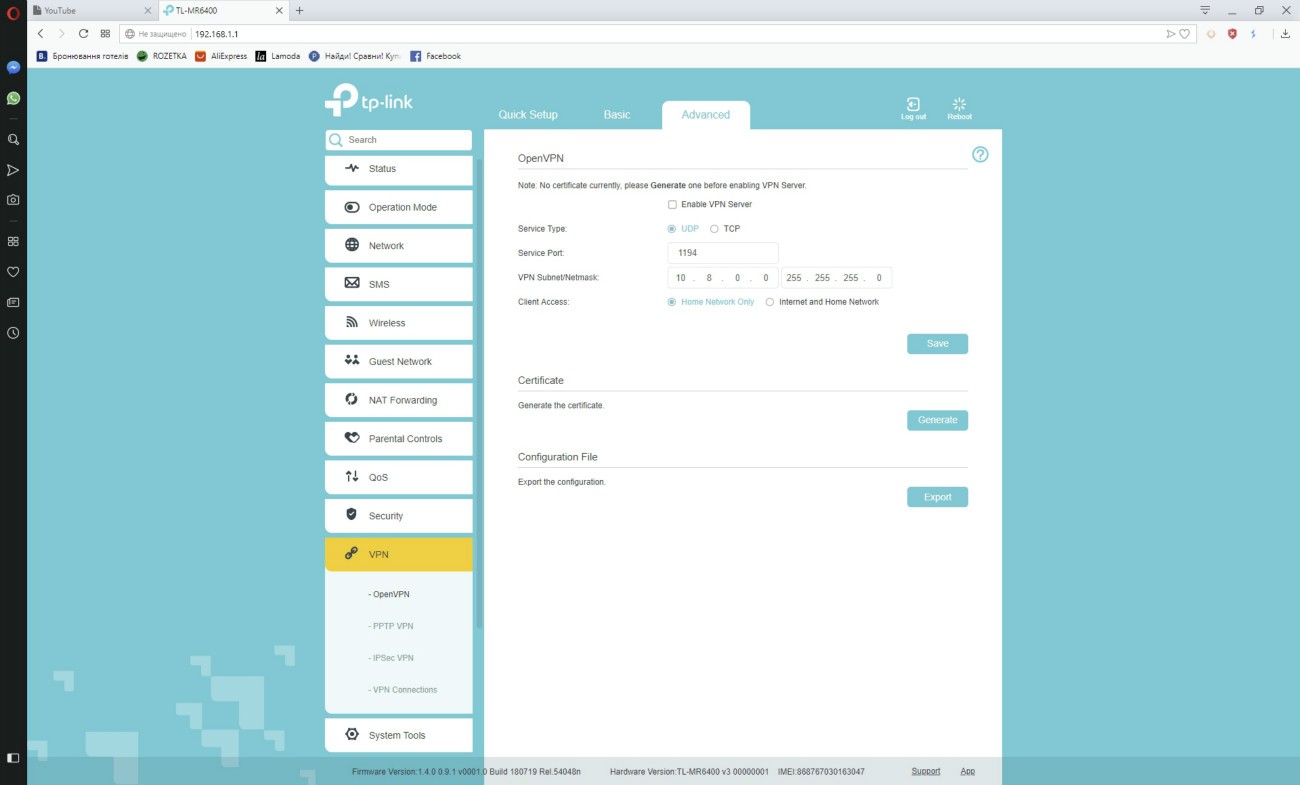Click the Generate certificate button
The image size is (1300, 785).
[937, 420]
